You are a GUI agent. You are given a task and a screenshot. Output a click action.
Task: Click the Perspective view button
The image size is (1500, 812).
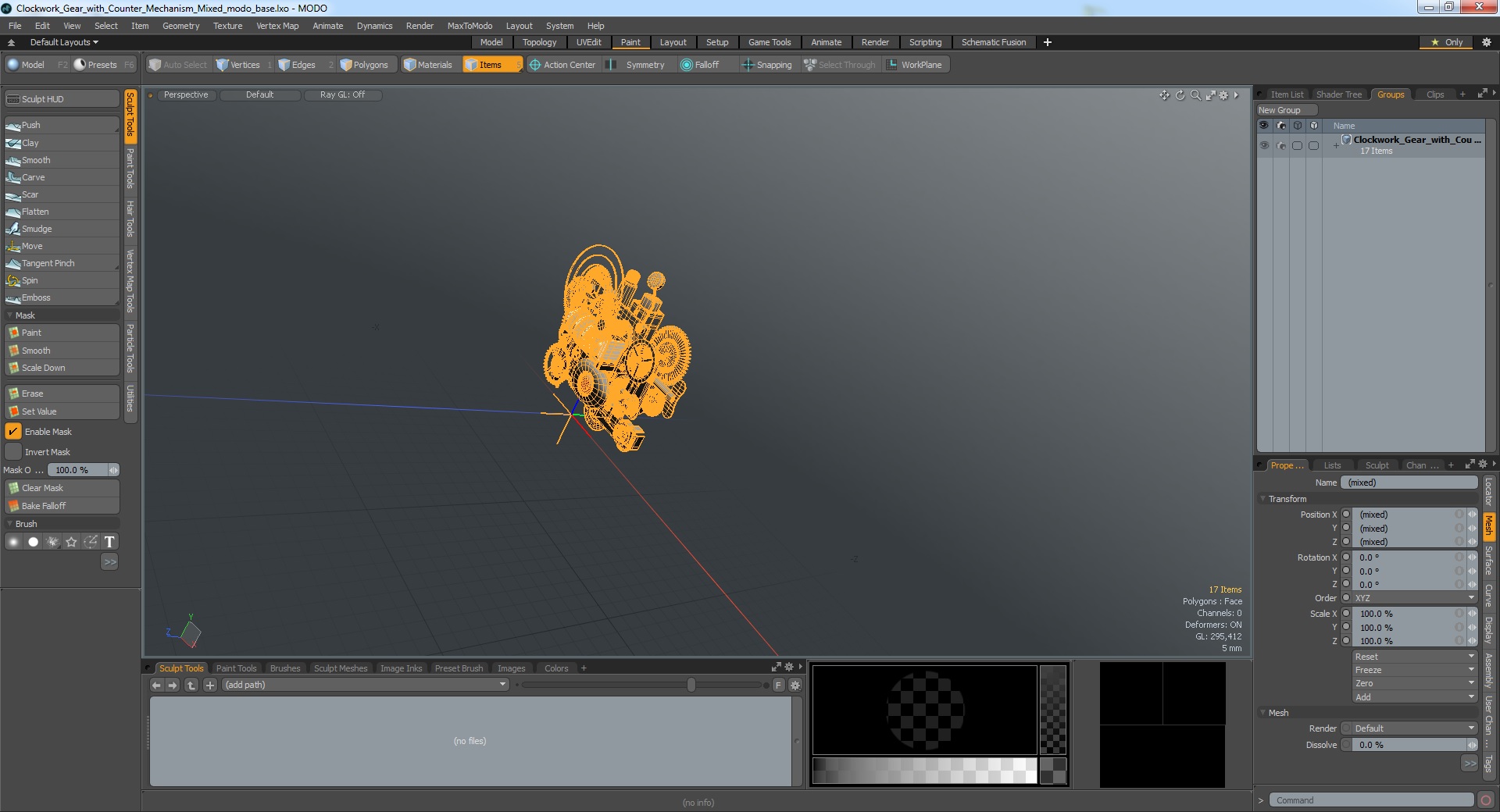(x=186, y=95)
